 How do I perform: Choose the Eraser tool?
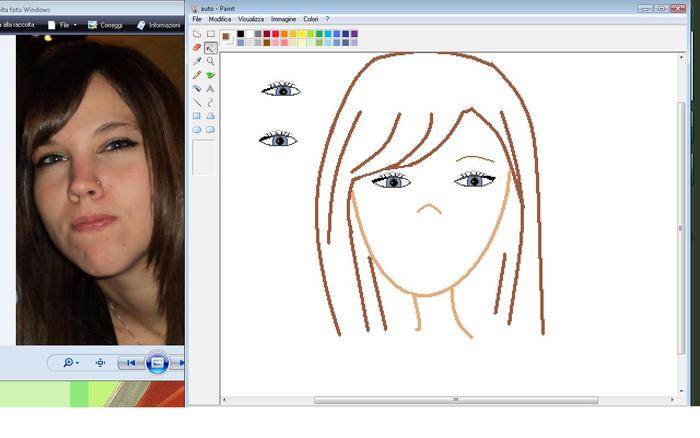point(197,47)
